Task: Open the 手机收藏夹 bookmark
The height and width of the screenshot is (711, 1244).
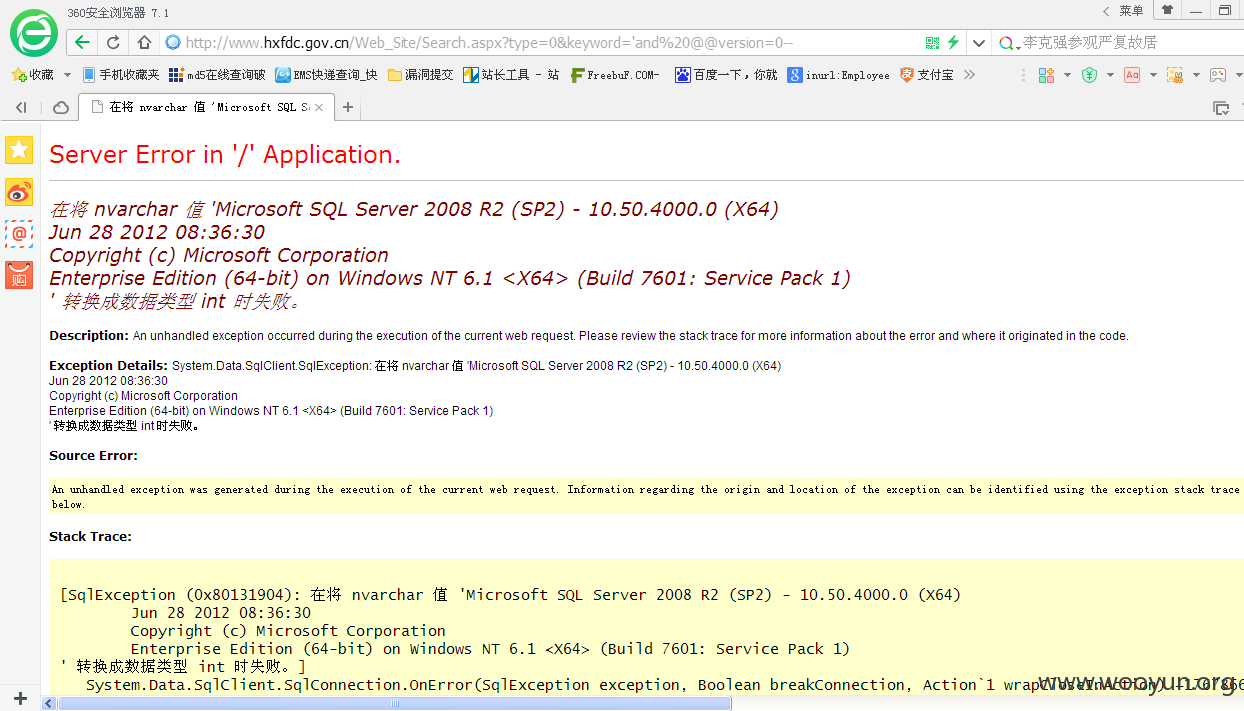Action: click(x=120, y=75)
